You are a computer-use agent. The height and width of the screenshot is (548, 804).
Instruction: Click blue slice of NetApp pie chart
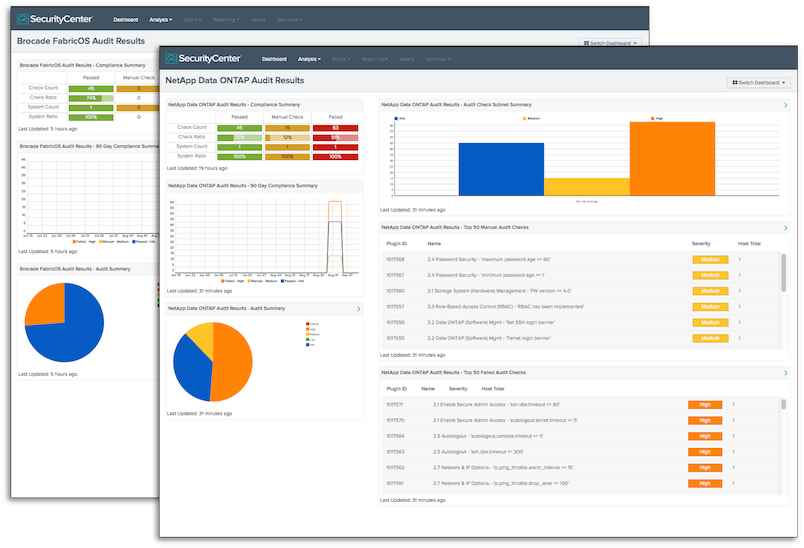point(191,367)
